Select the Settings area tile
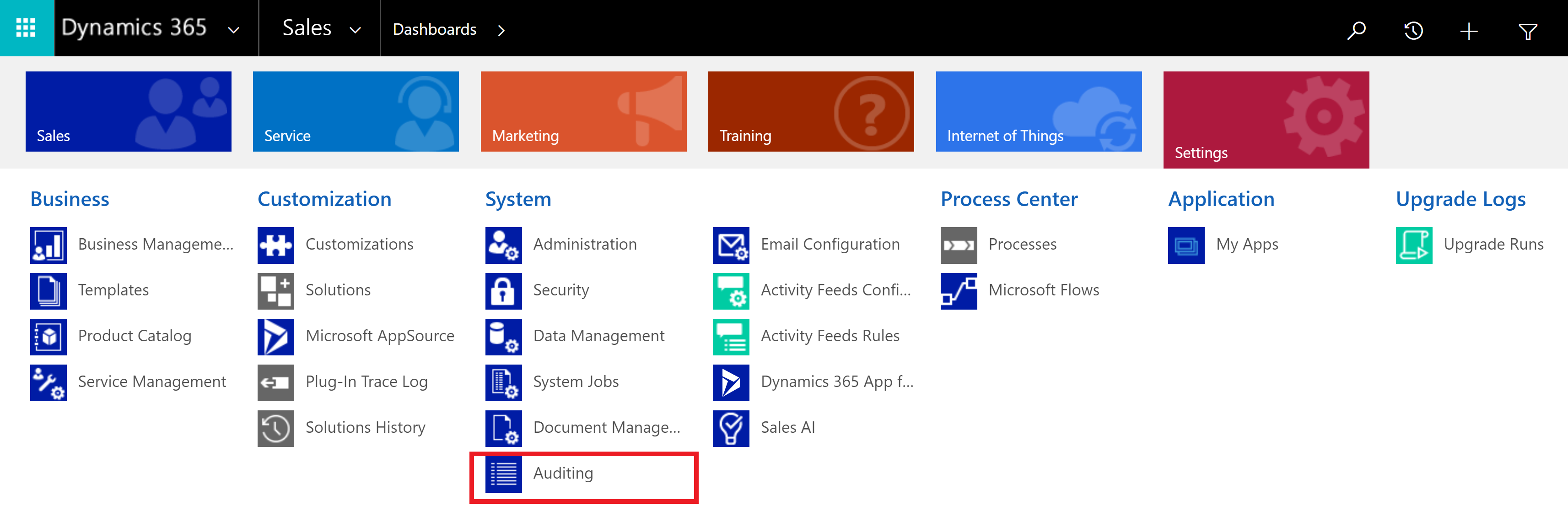Viewport: 1568px width, 507px height. tap(1266, 120)
